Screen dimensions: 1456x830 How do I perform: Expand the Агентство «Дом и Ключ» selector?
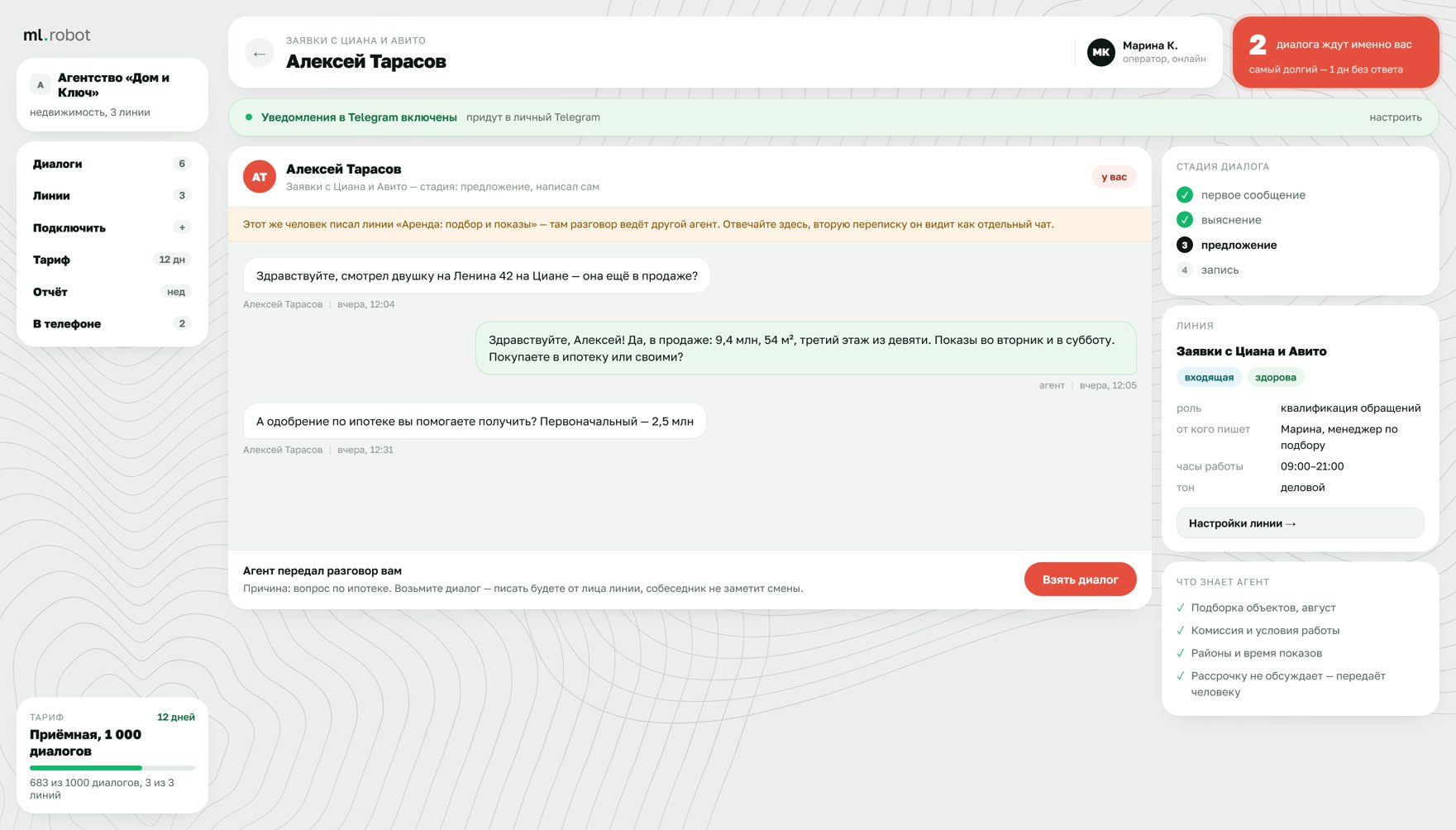[112, 94]
